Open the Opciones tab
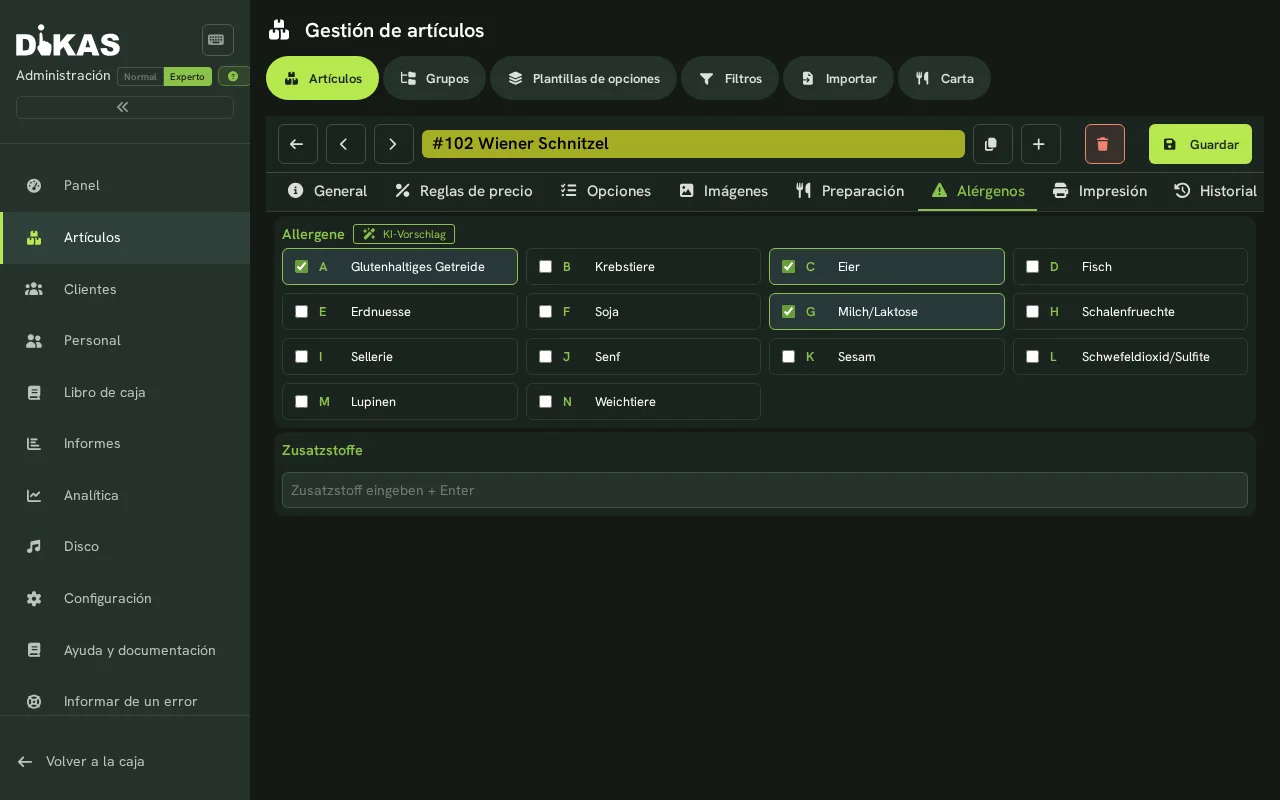 point(606,191)
